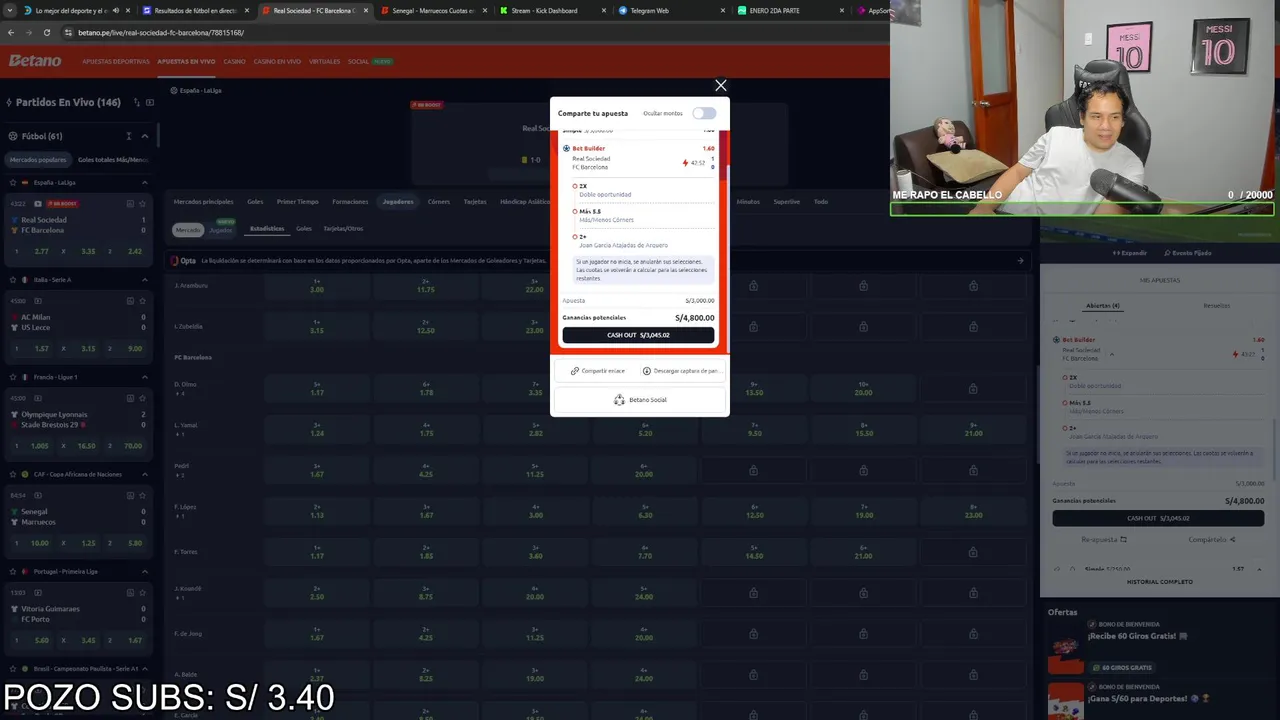Click the video stream icon beside Partidos En Vivo
The width and height of the screenshot is (1280, 720).
pyautogui.click(x=150, y=102)
